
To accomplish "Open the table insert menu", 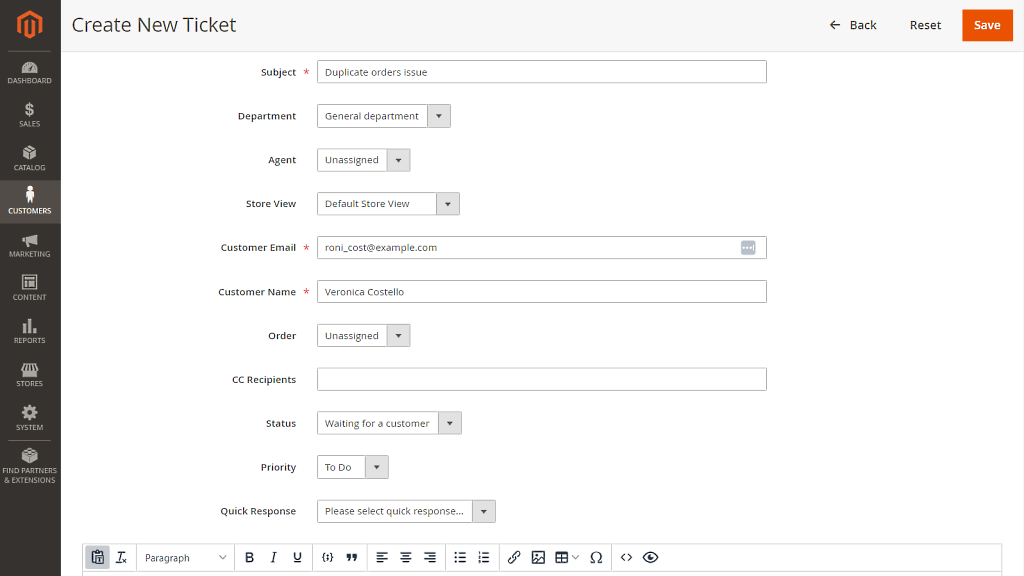I will [567, 557].
